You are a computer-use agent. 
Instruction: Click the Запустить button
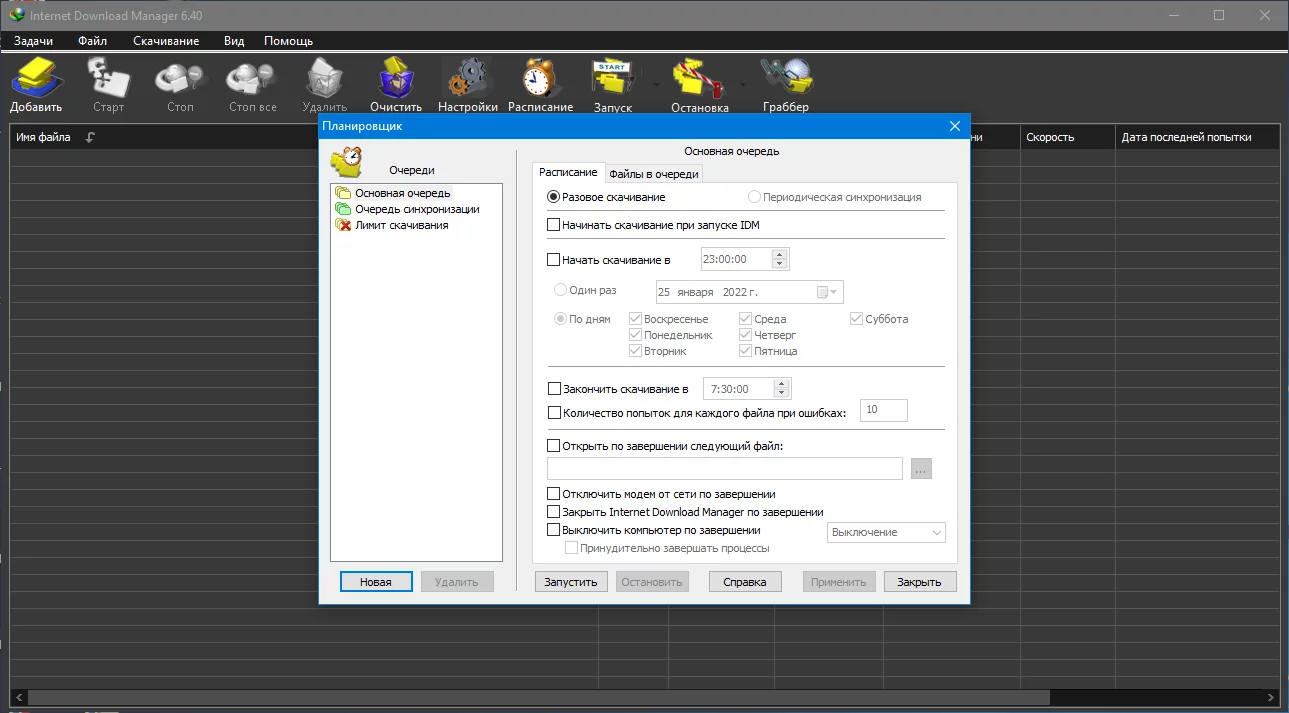click(571, 582)
